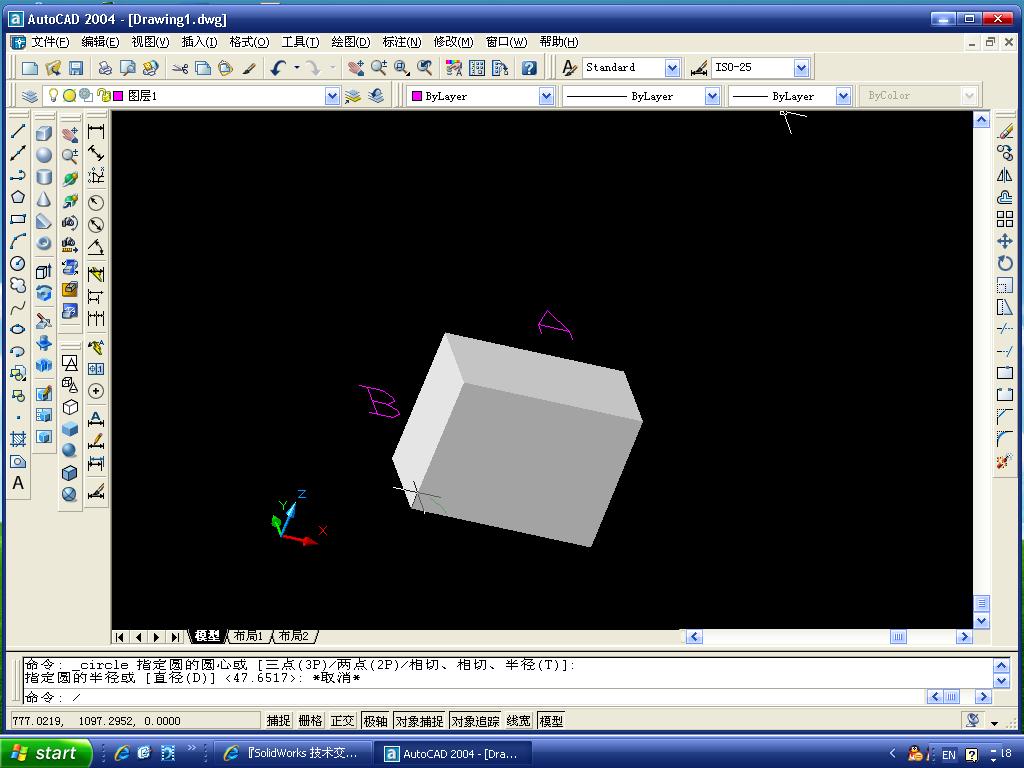Screen dimensions: 1024x768
Task: Open the 视图(V) menu
Action: pos(150,42)
